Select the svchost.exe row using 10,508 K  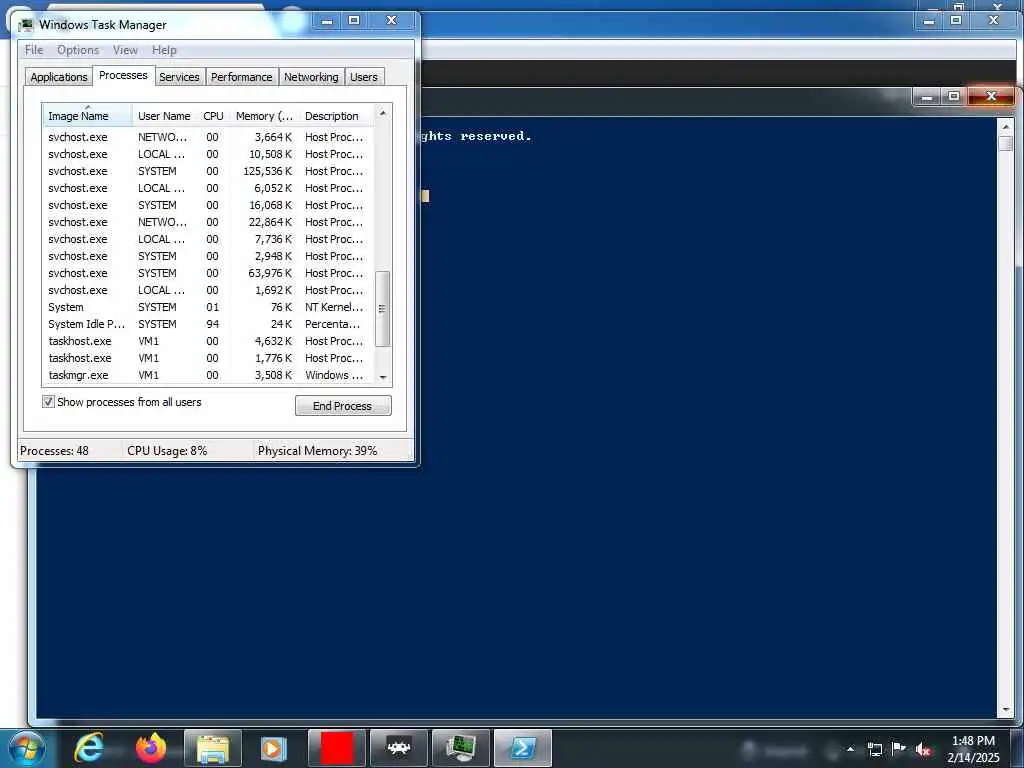click(208, 154)
